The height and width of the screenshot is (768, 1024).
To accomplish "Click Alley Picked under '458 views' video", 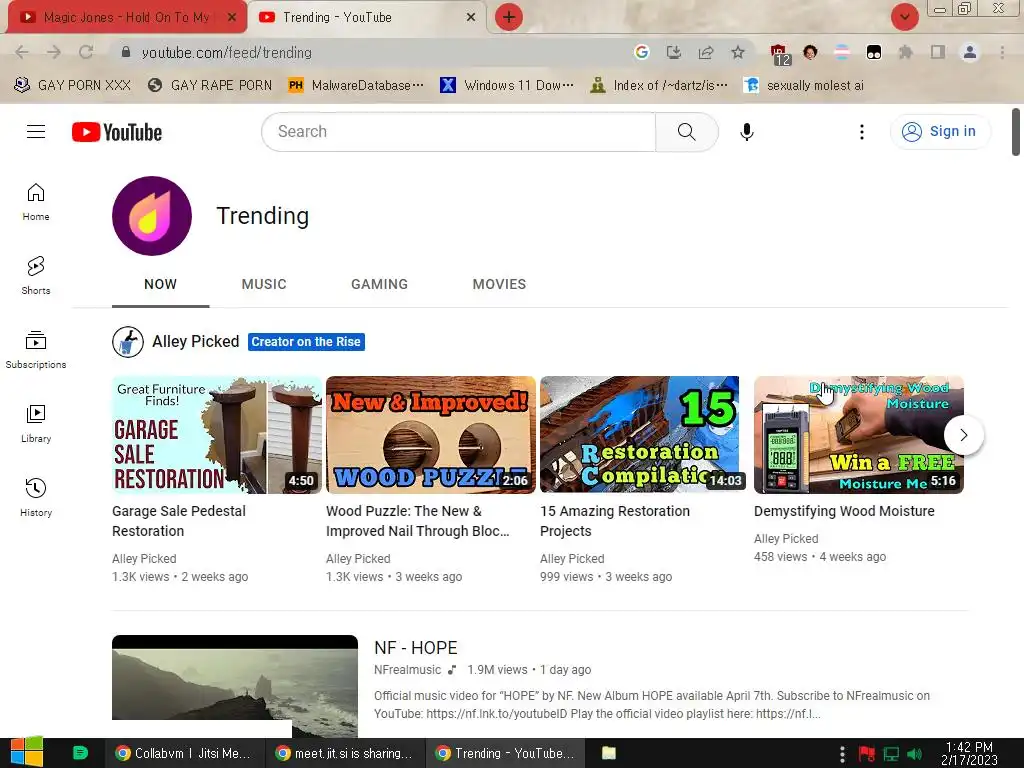I will coord(786,539).
